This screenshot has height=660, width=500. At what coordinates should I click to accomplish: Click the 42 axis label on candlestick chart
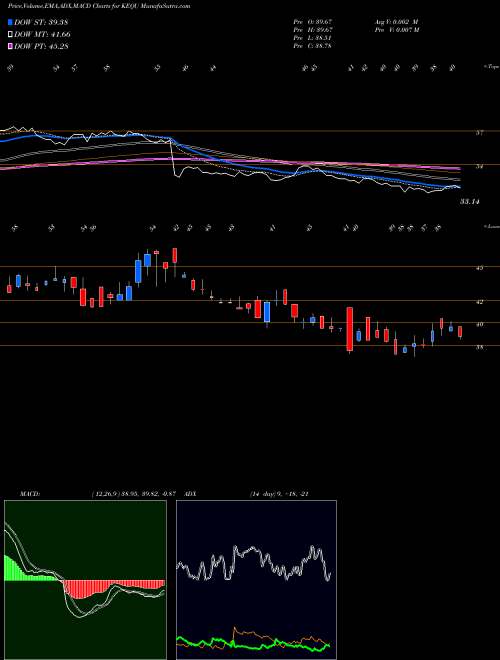(x=479, y=302)
